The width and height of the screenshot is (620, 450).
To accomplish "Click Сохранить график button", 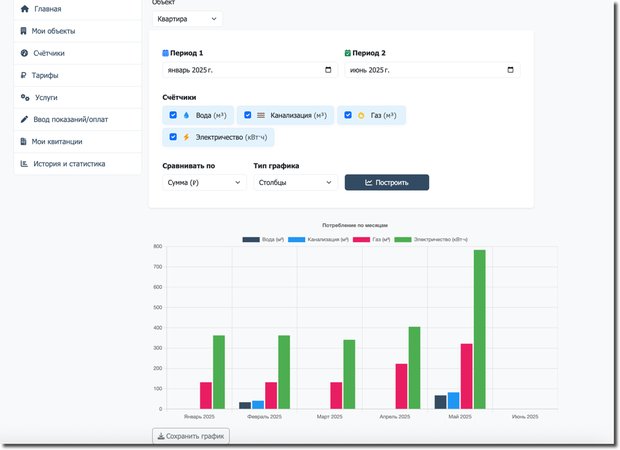I will (x=191, y=436).
